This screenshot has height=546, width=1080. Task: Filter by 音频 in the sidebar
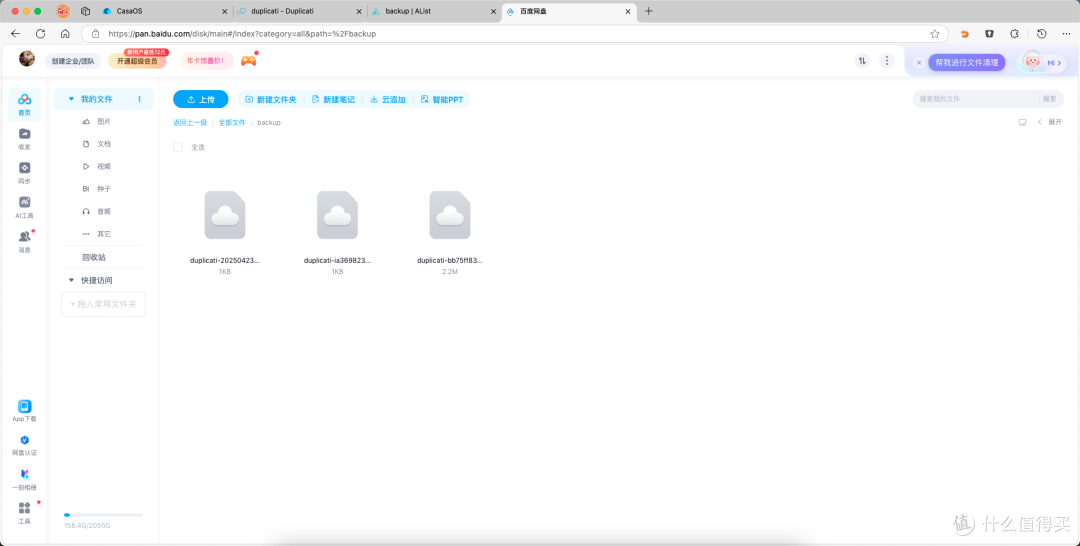point(103,211)
